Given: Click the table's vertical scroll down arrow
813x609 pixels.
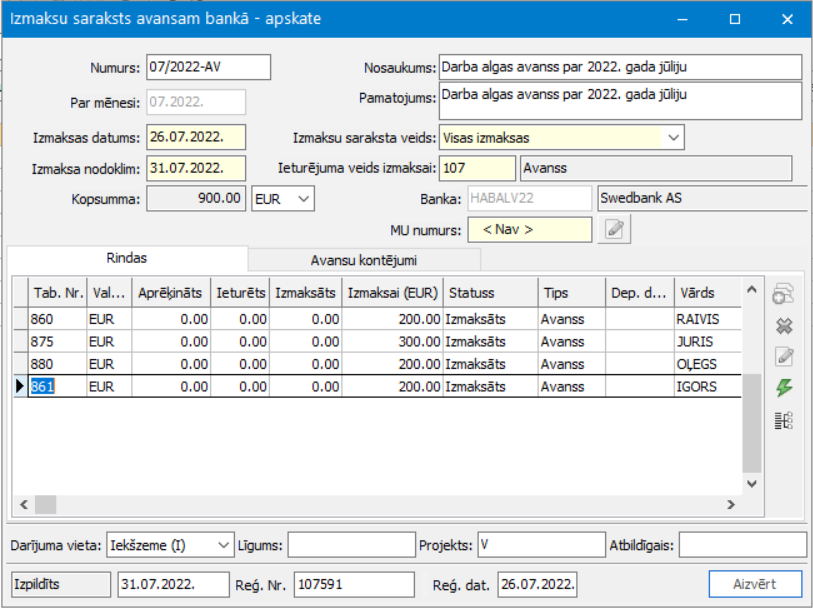Looking at the screenshot, I should coord(752,484).
